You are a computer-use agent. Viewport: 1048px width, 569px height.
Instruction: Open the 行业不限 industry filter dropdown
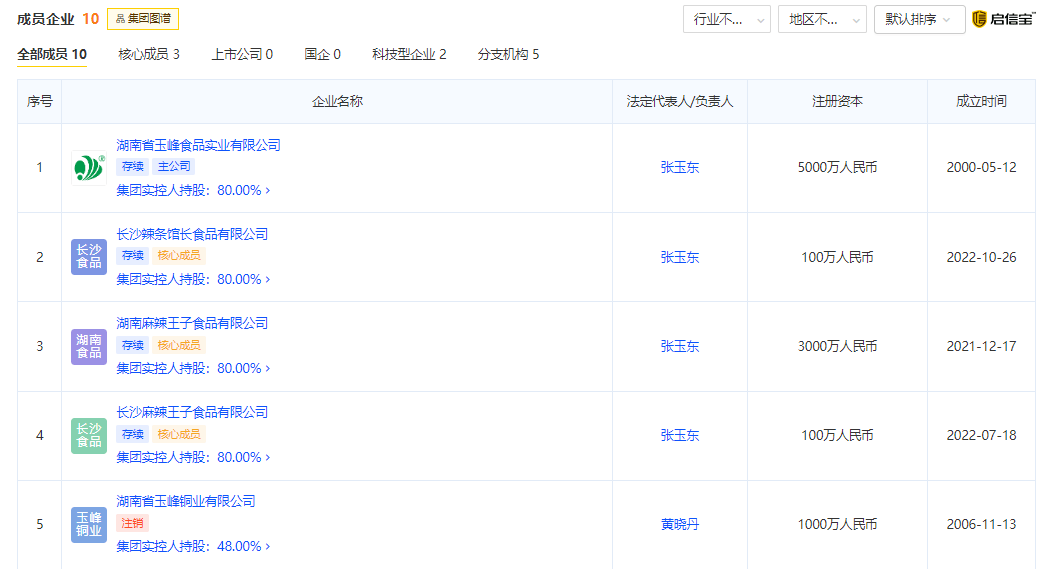[727, 19]
